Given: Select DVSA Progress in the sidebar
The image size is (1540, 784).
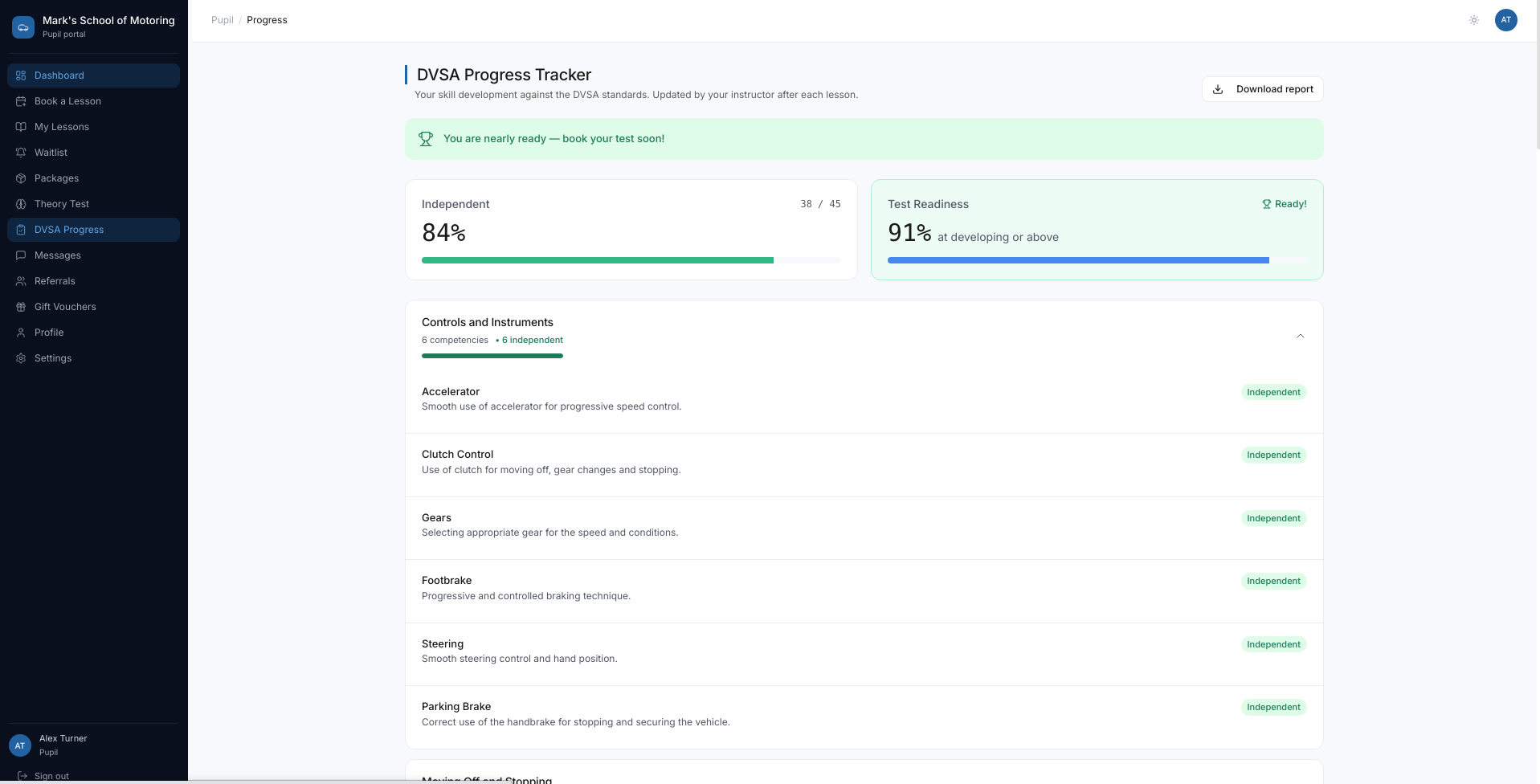Looking at the screenshot, I should (x=93, y=230).
